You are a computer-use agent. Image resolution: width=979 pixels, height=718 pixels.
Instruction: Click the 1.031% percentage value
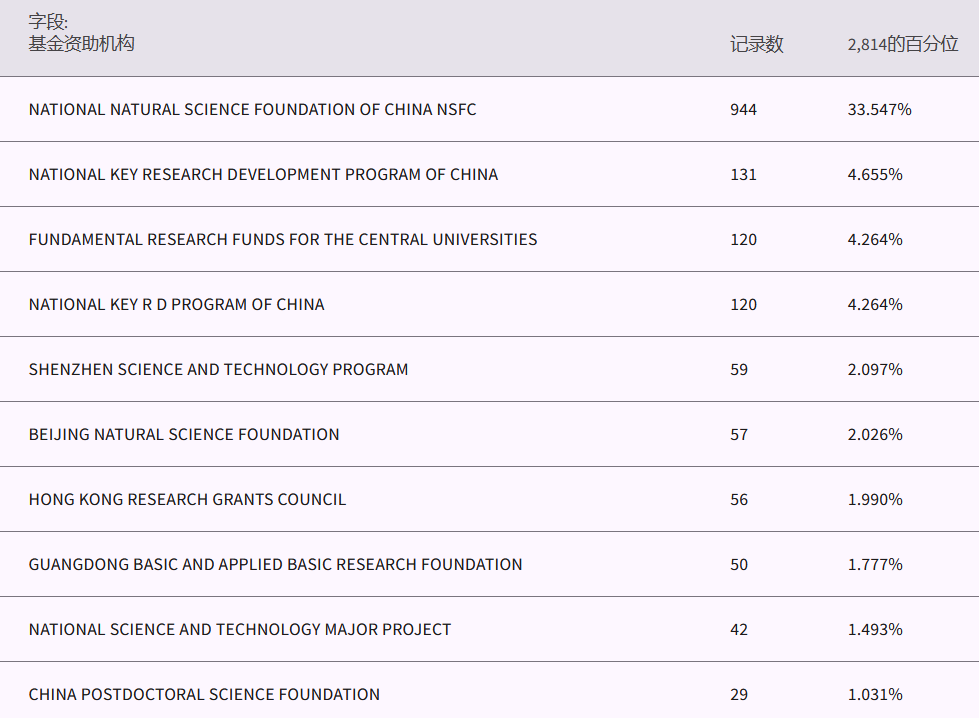click(875, 695)
